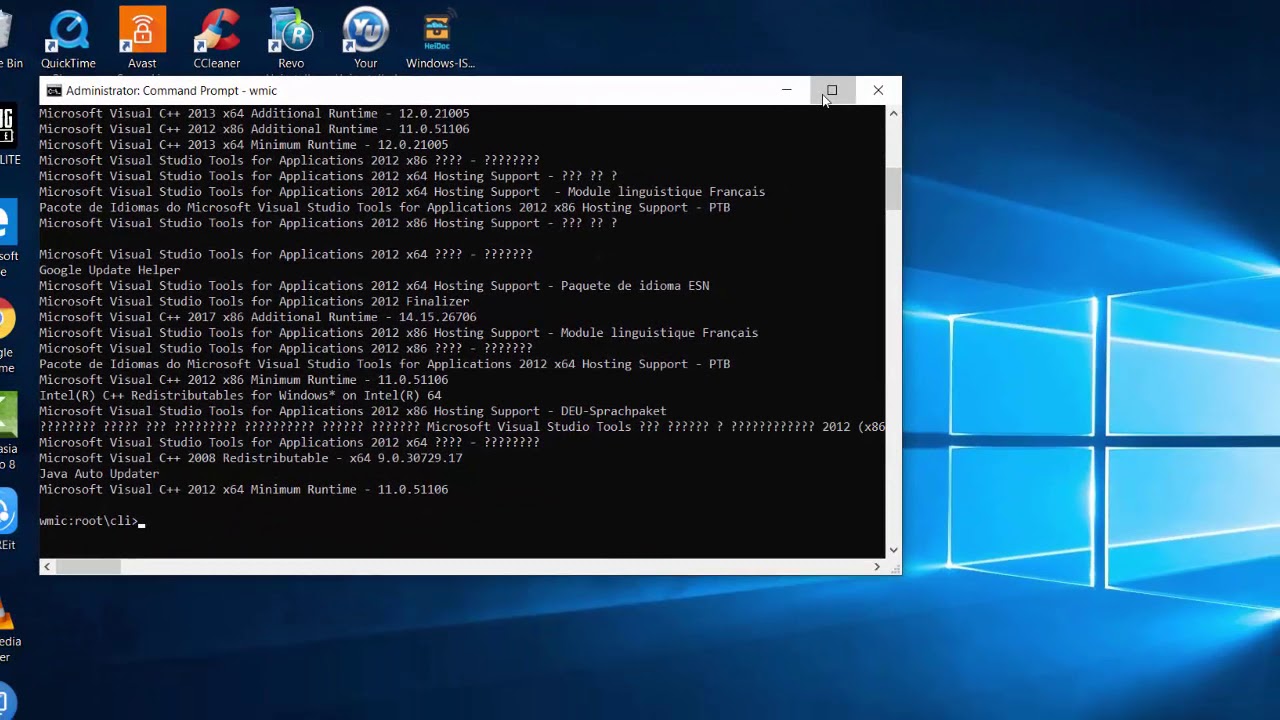1280x720 pixels.
Task: Click the Intel(R) C++ Redistributables line
Action: click(240, 395)
